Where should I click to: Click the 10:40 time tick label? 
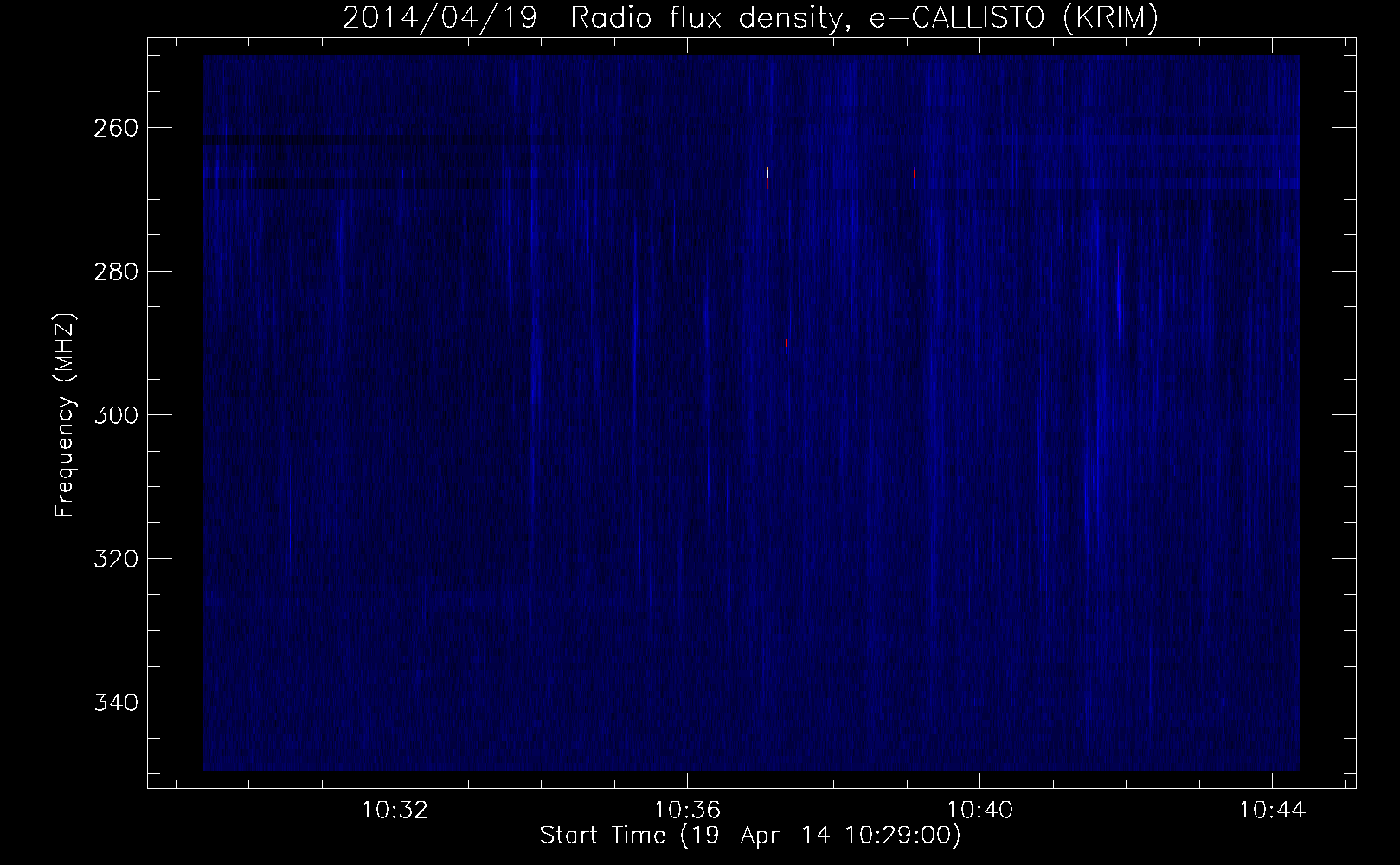[979, 811]
